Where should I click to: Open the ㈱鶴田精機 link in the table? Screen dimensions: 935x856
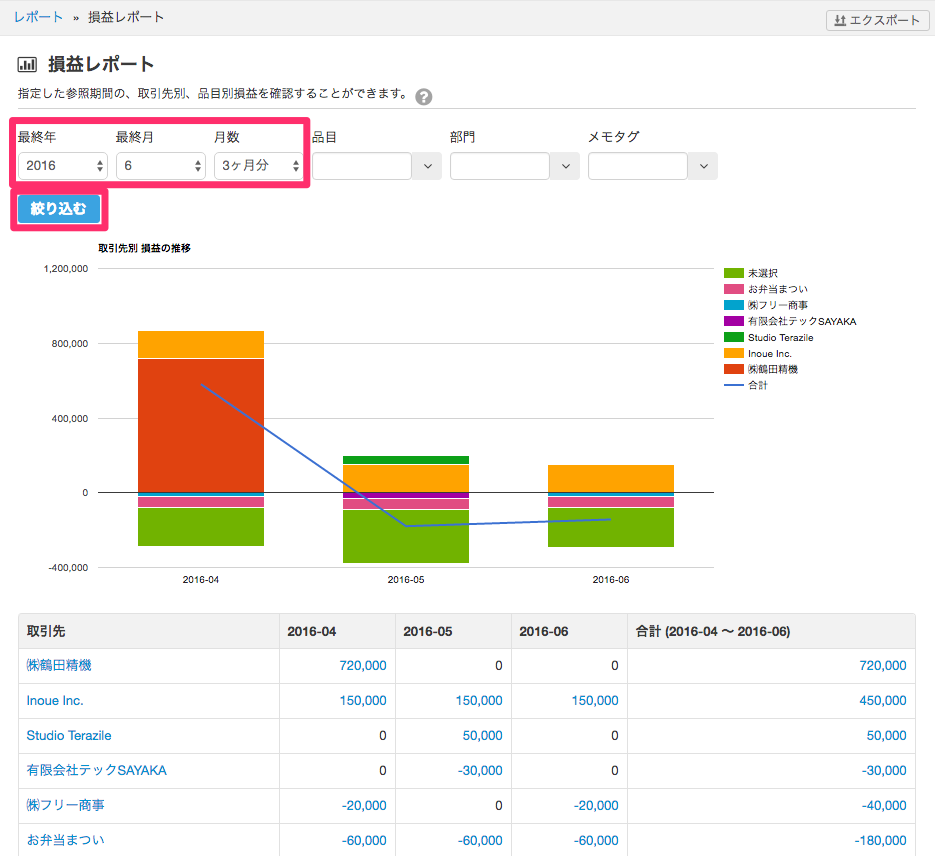(x=59, y=665)
